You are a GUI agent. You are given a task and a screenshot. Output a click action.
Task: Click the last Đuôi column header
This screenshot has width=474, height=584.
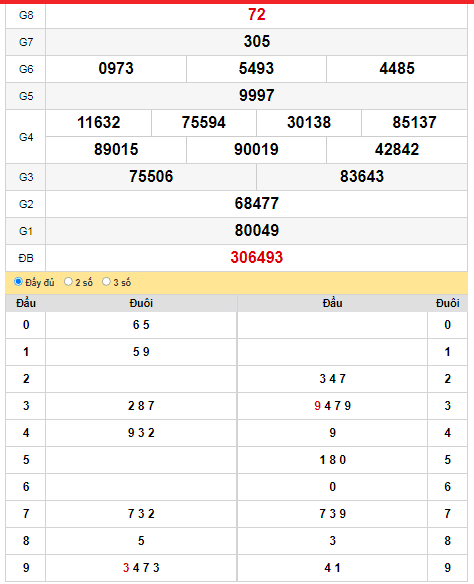[448, 303]
